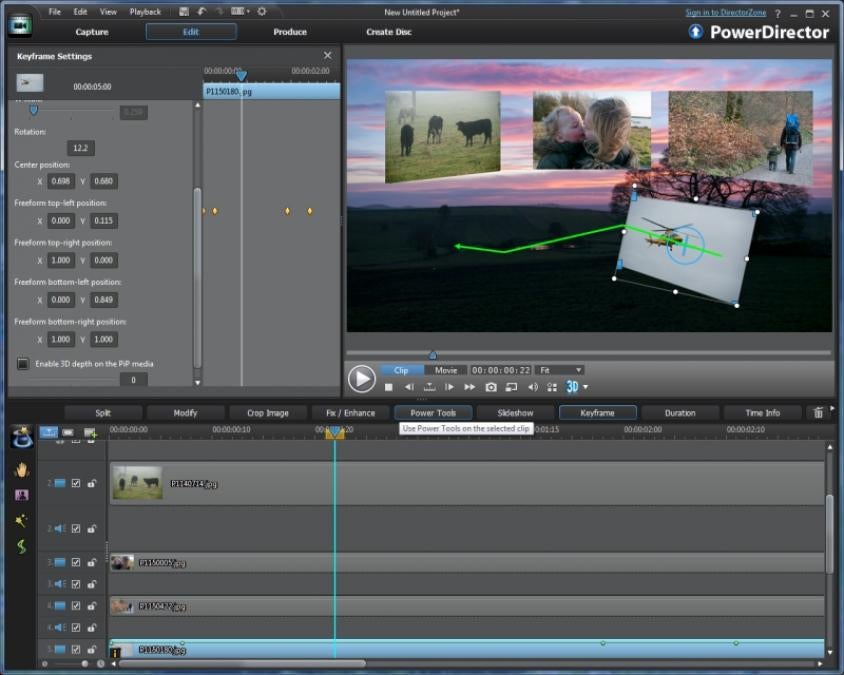Enable 3D depth on the PiP media

[23, 364]
